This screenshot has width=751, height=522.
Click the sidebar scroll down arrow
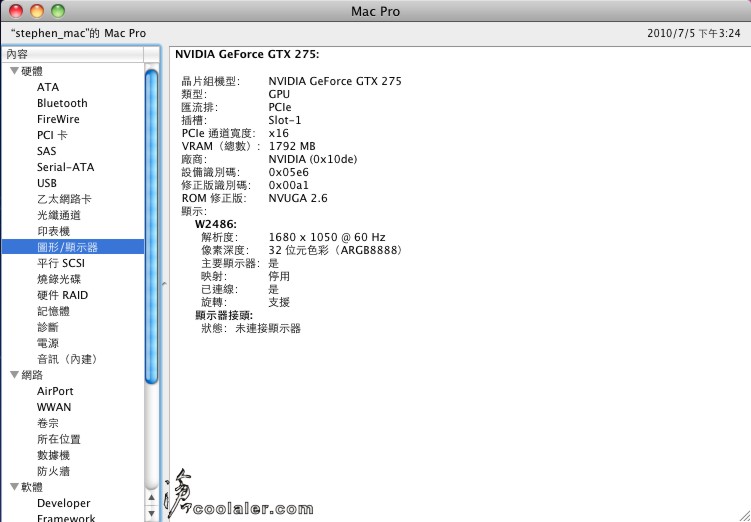point(151,514)
